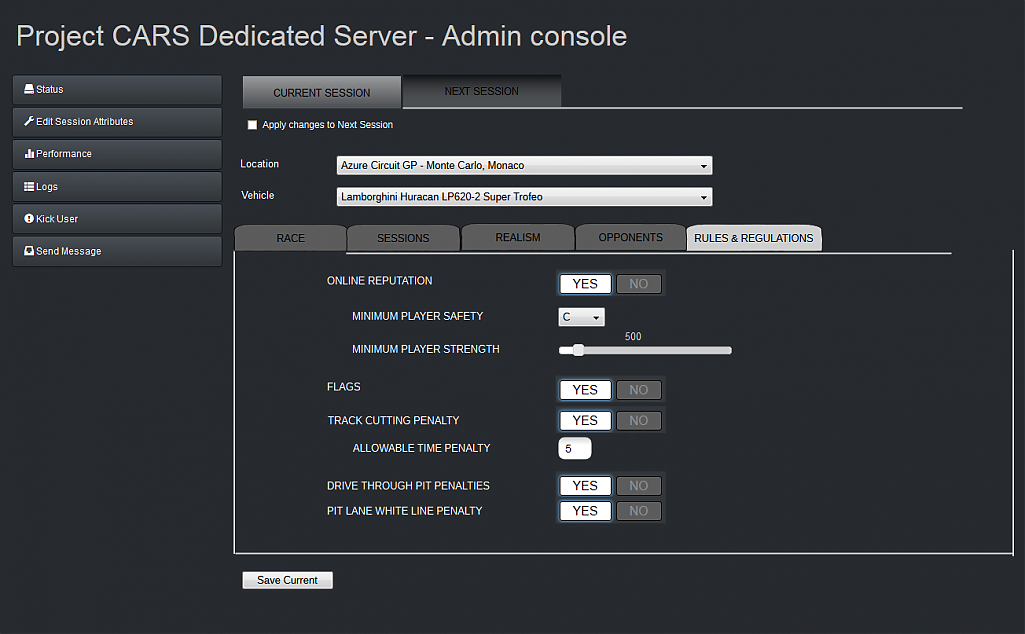Set Online Reputation to NO

(639, 284)
